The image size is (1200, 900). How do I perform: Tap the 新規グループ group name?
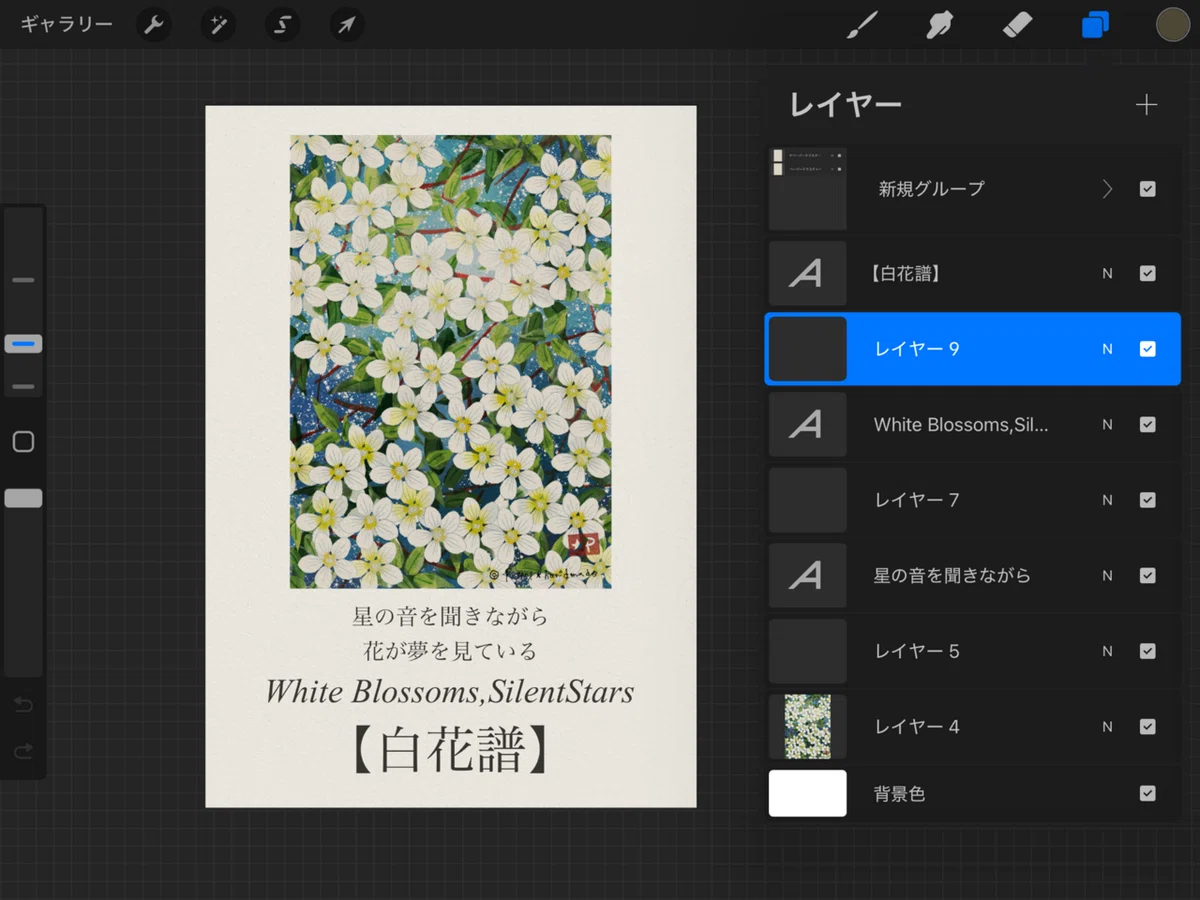click(x=931, y=189)
